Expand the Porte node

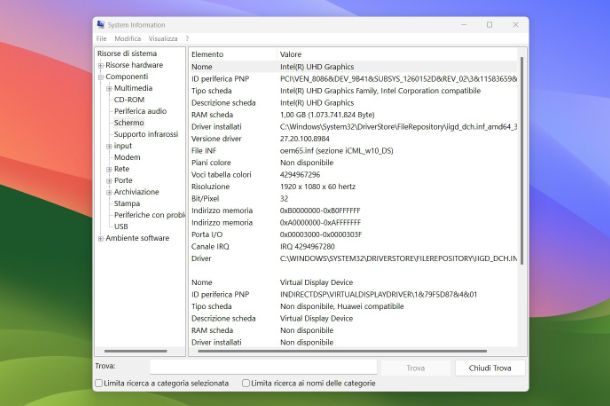tap(109, 181)
